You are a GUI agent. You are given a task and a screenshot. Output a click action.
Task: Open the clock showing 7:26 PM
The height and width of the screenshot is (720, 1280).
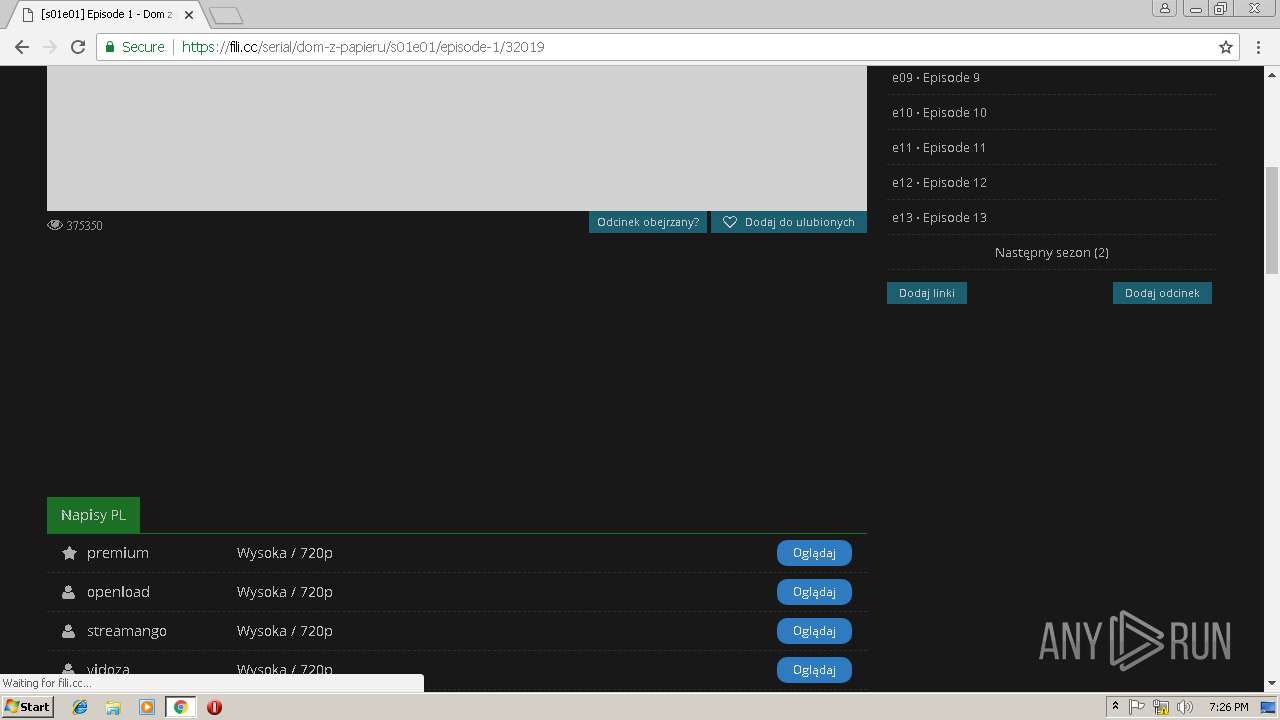click(x=1228, y=707)
